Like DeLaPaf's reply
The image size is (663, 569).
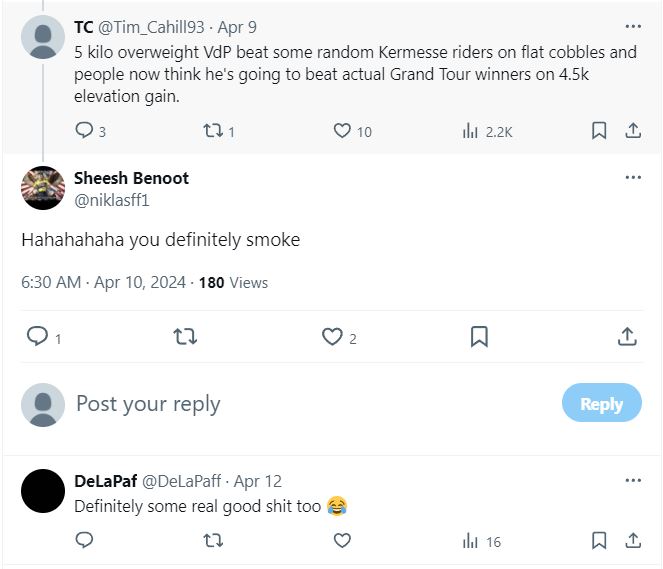click(342, 541)
